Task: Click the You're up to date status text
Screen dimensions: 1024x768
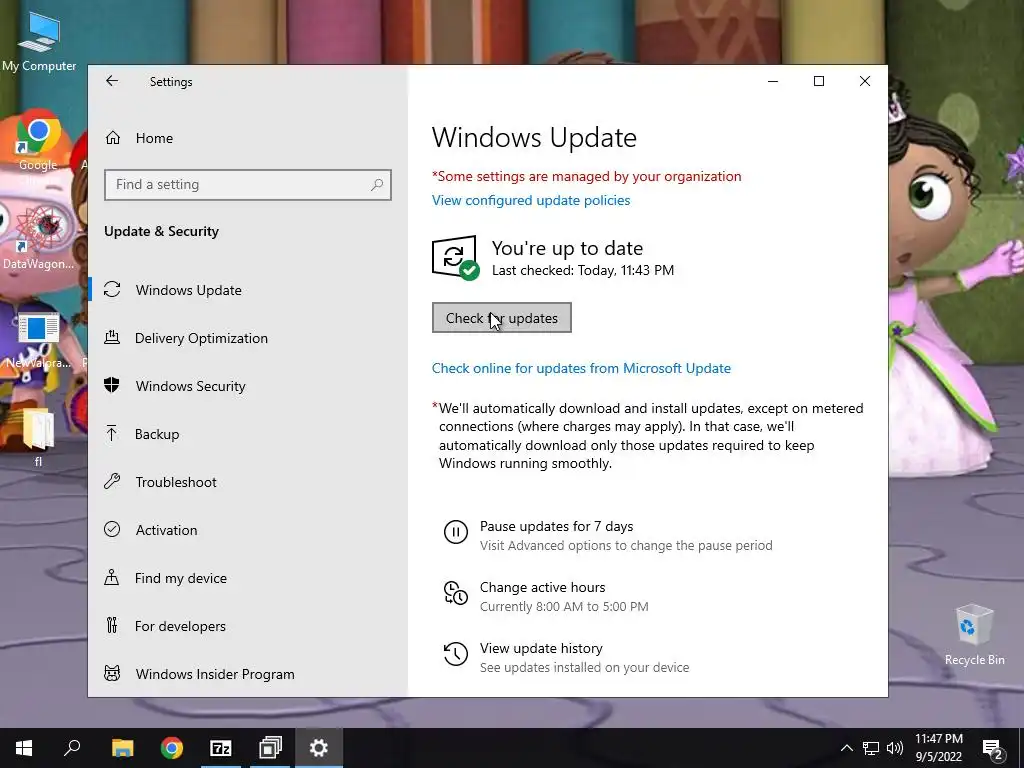Action: [x=567, y=248]
